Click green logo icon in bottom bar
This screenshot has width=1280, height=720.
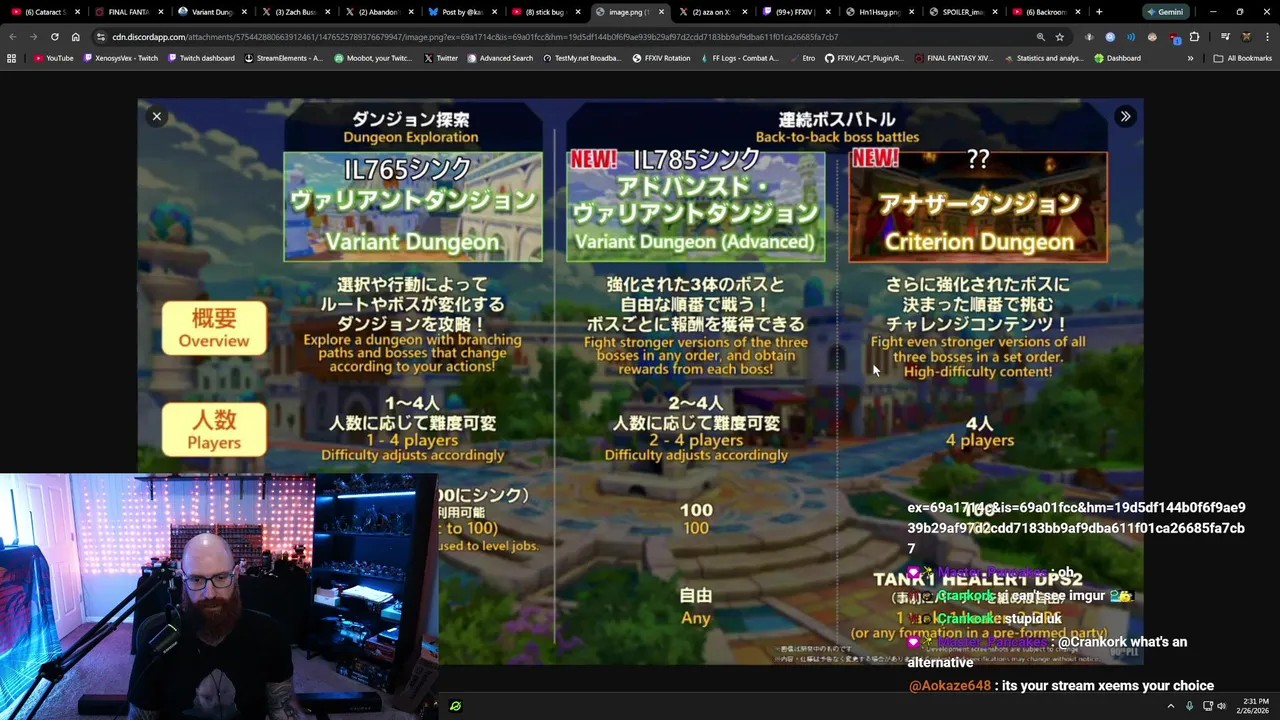456,706
